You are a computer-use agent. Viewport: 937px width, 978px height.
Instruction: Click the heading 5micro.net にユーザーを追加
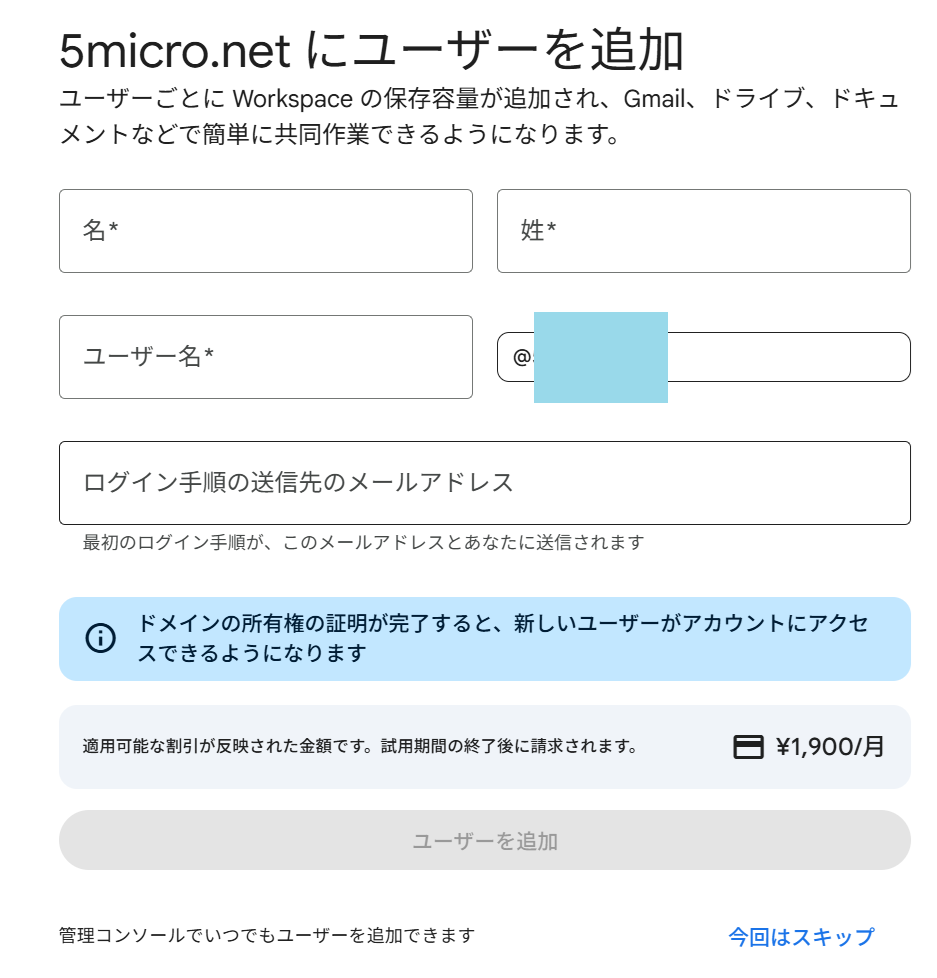coord(371,52)
